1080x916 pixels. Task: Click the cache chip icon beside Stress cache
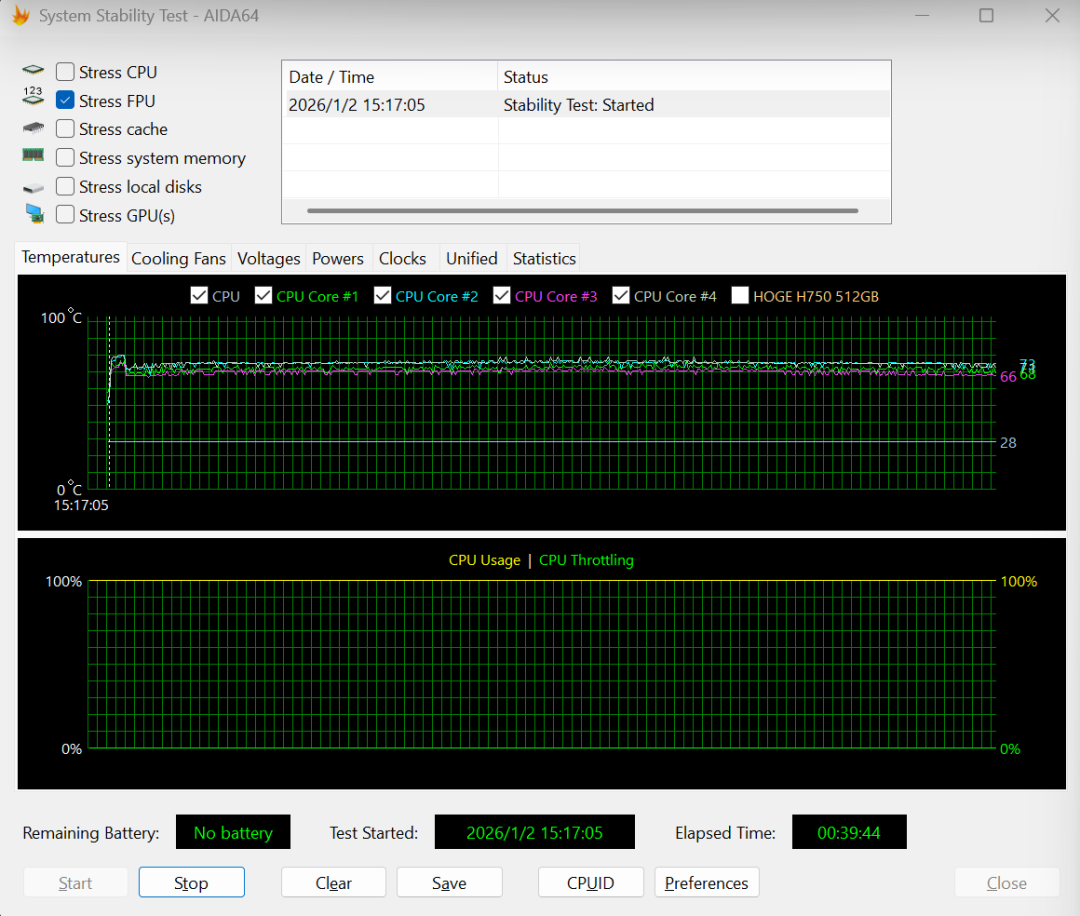(34, 129)
